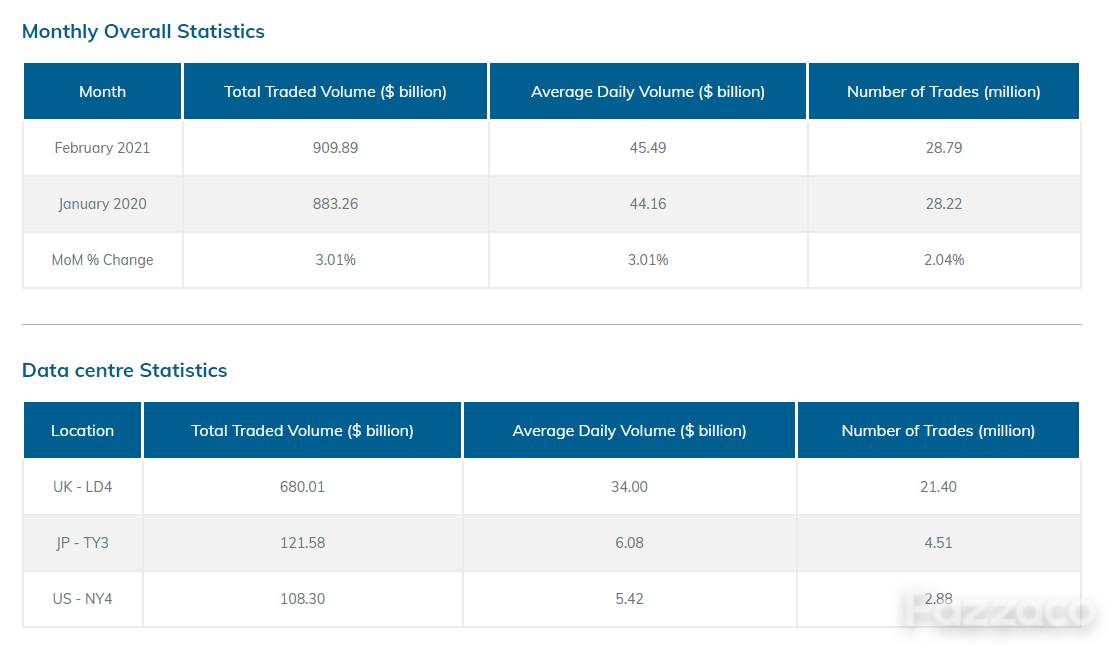This screenshot has width=1113, height=649.
Task: Click the JP - TY3 location cell
Action: (82, 542)
